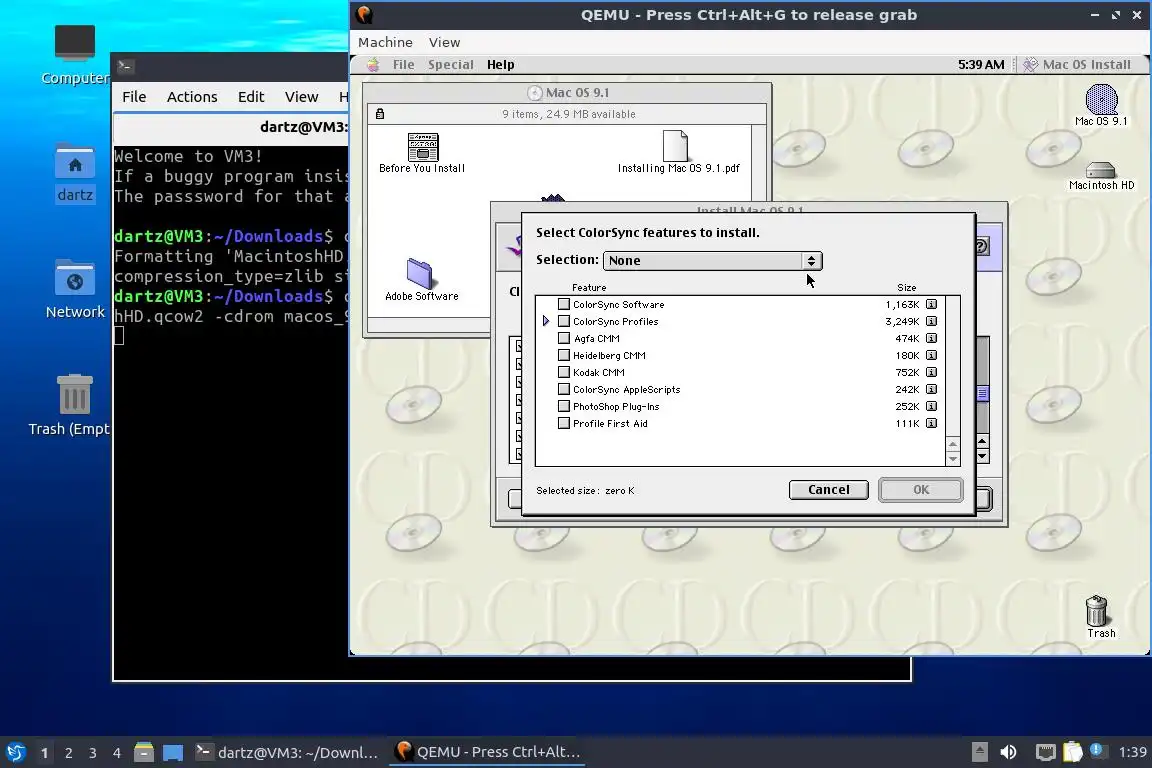The width and height of the screenshot is (1152, 768).
Task: Show info for Profile First Aid feature
Action: (931, 423)
